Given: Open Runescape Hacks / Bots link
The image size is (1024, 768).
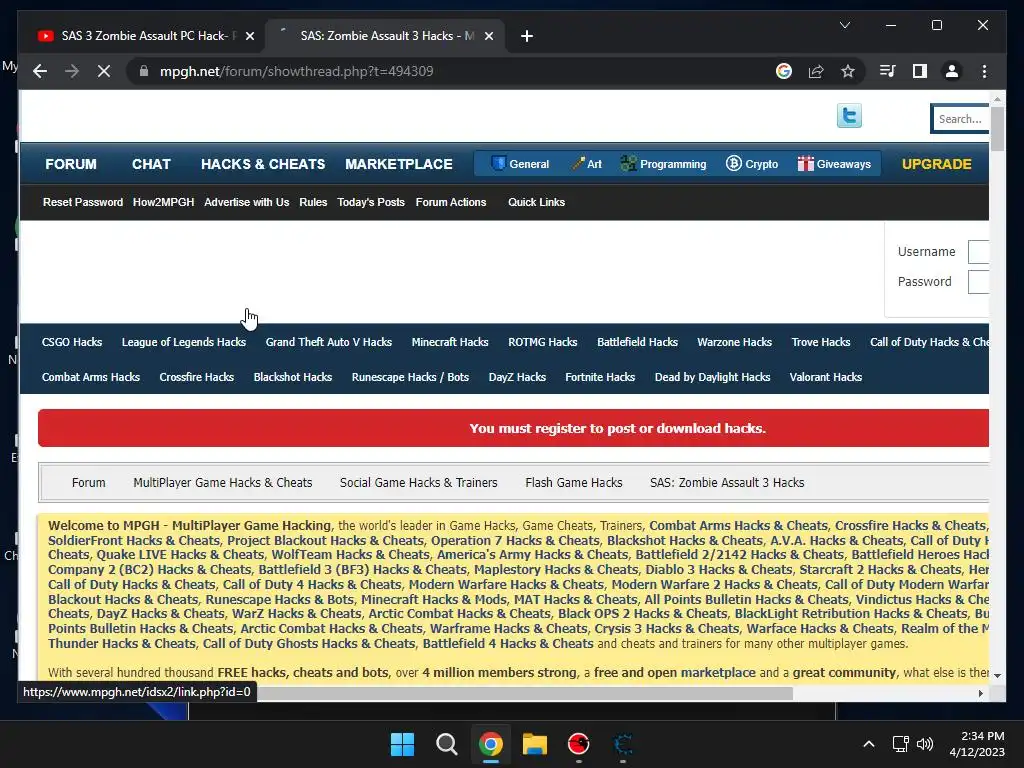Looking at the screenshot, I should 410,377.
